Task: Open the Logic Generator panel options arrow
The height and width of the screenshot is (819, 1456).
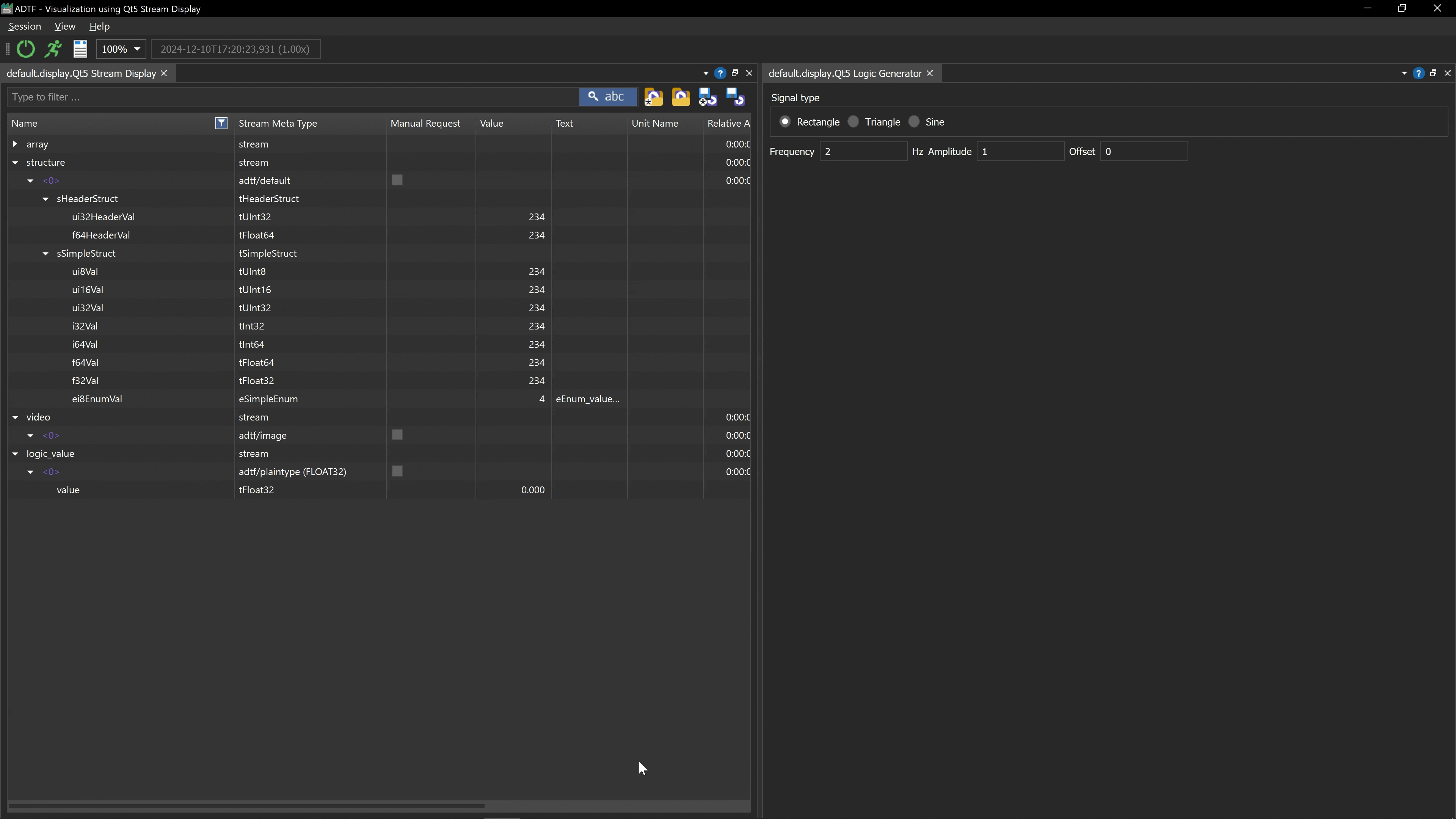Action: [1404, 74]
